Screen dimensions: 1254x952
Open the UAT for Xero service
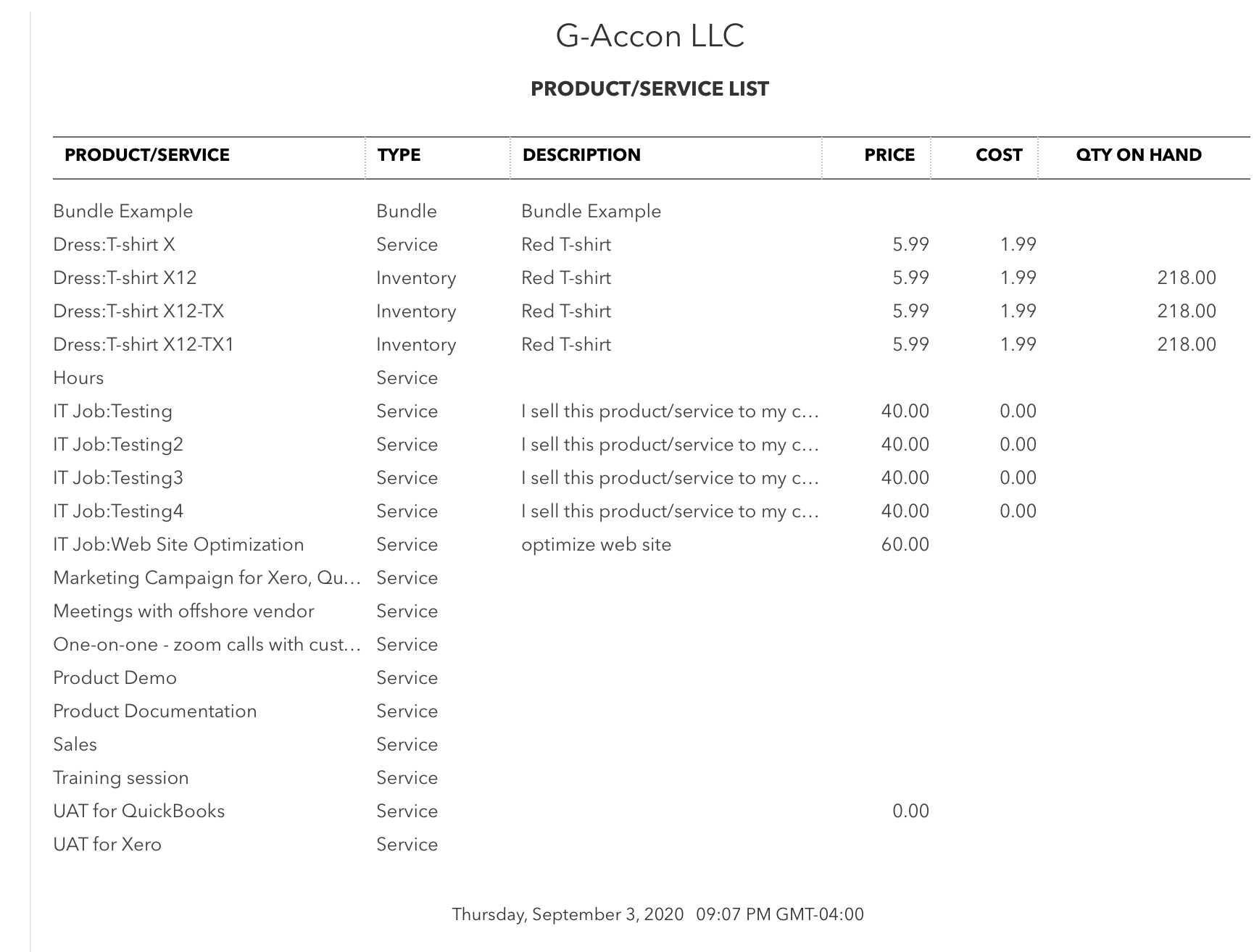[107, 845]
